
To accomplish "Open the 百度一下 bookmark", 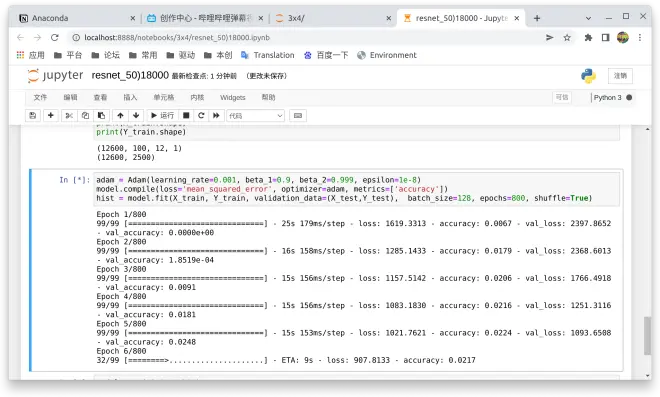I will pyautogui.click(x=326, y=55).
